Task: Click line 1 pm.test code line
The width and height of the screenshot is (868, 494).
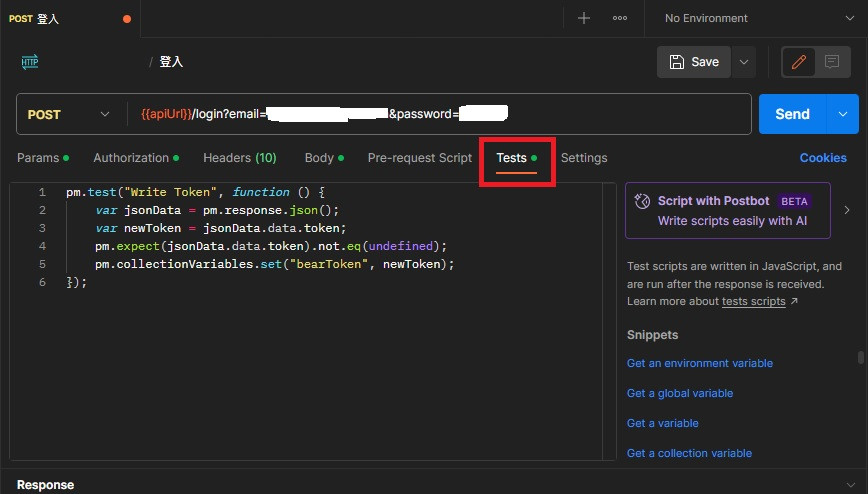Action: (x=195, y=192)
